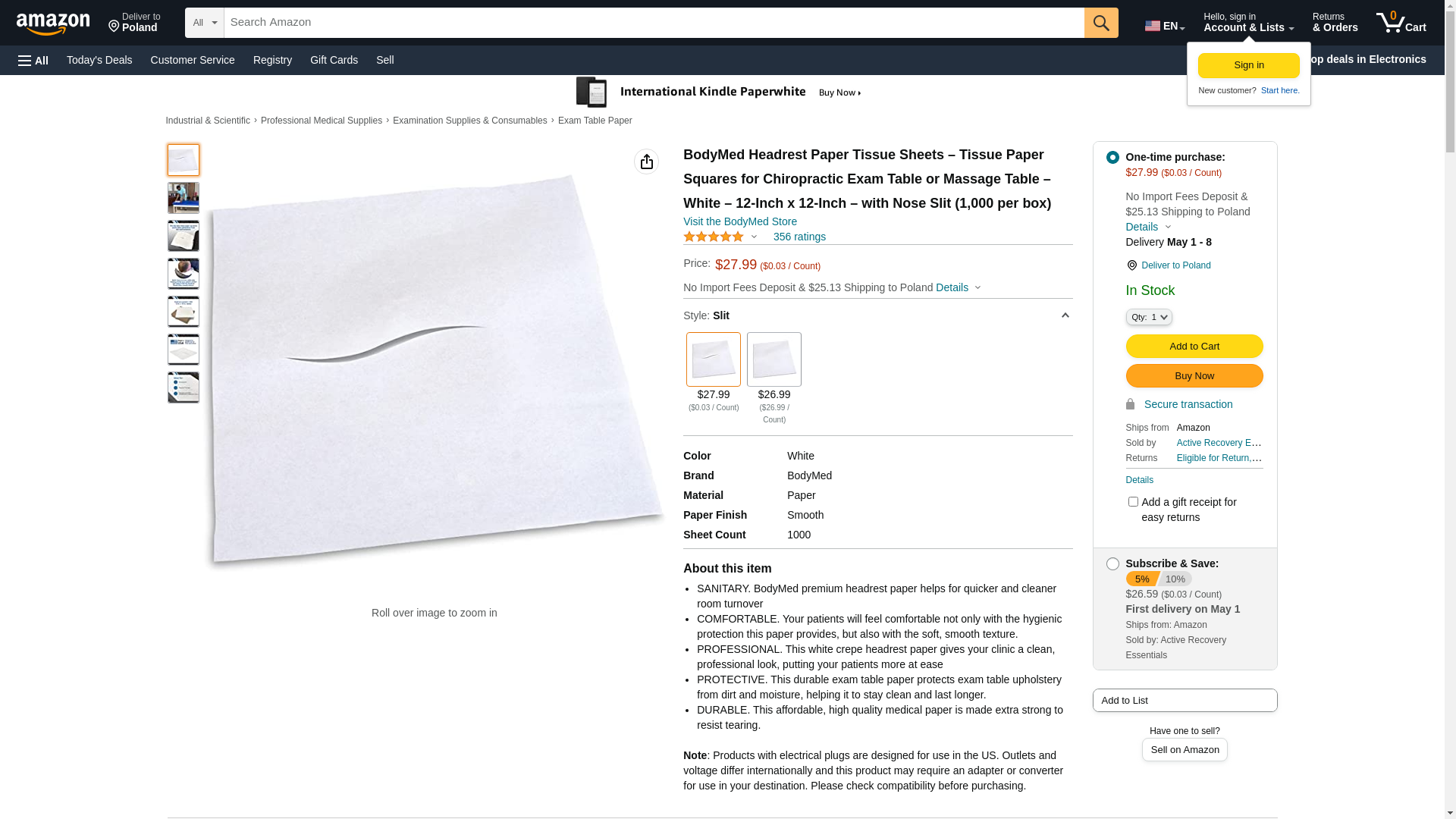Select Subscribe & Save radio option
1456x819 pixels.
[x=1112, y=563]
